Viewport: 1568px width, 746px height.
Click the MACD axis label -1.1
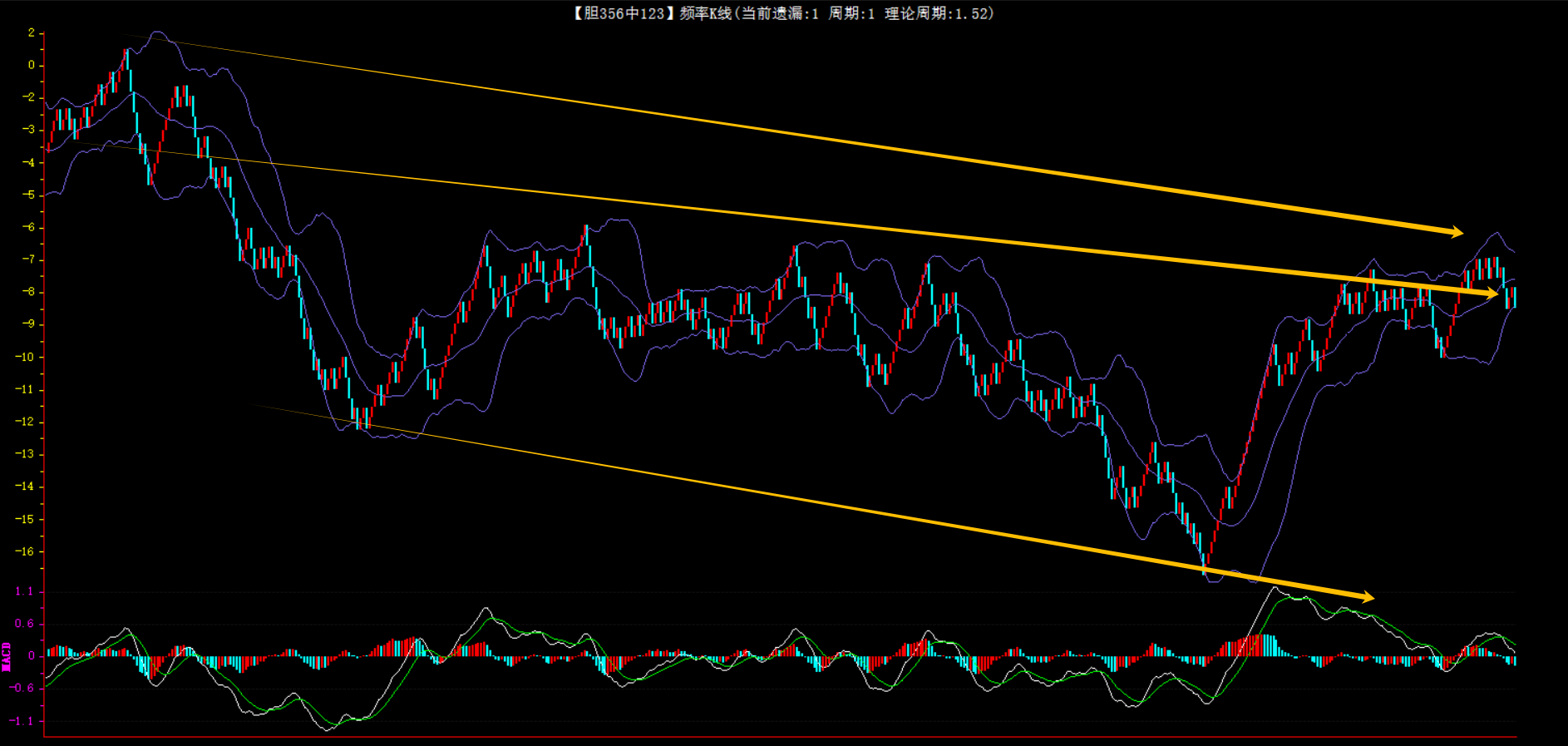(22, 721)
